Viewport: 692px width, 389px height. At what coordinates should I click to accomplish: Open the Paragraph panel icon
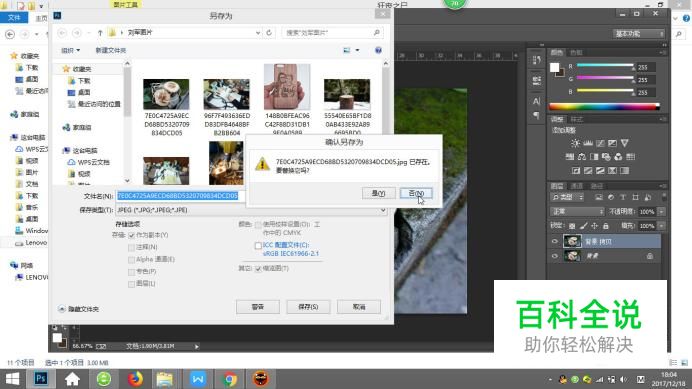536,115
